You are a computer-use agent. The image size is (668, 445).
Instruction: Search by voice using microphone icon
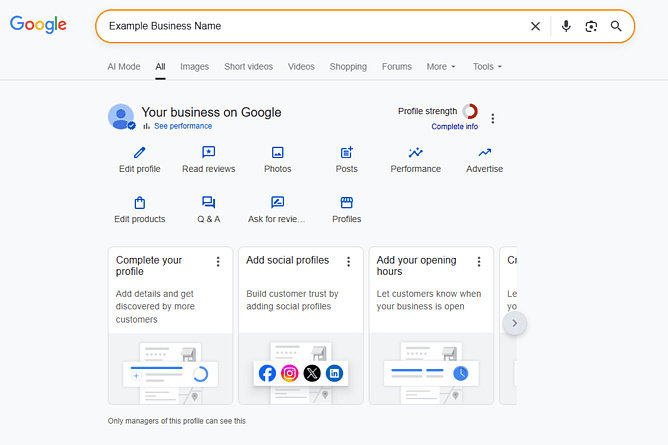click(566, 26)
